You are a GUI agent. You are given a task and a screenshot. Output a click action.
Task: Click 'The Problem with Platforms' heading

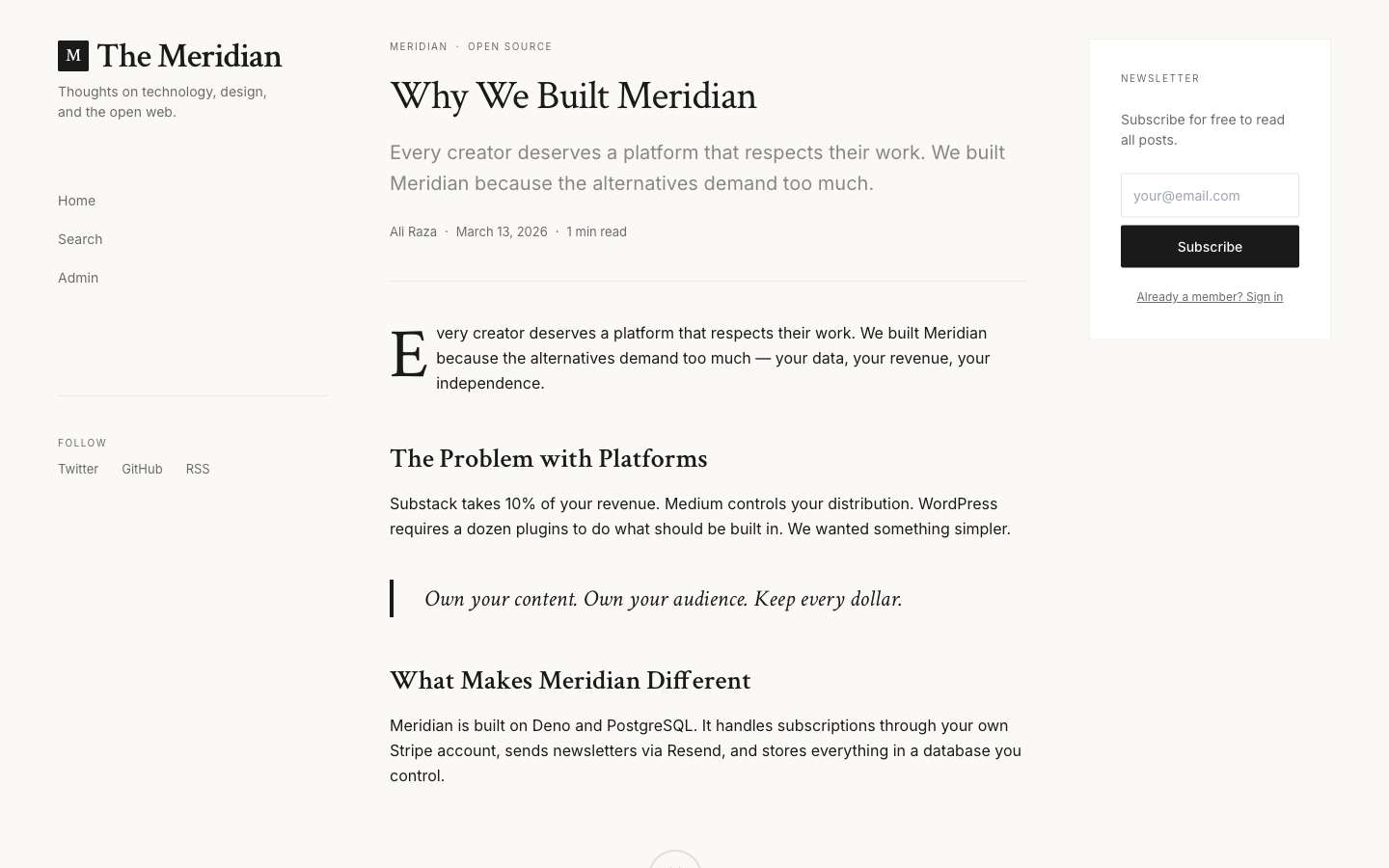point(548,459)
